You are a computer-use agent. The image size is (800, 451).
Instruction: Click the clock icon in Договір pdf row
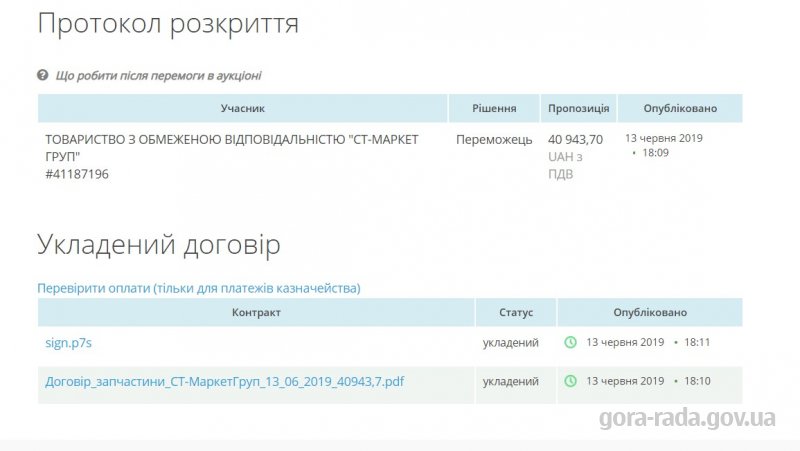coord(570,381)
